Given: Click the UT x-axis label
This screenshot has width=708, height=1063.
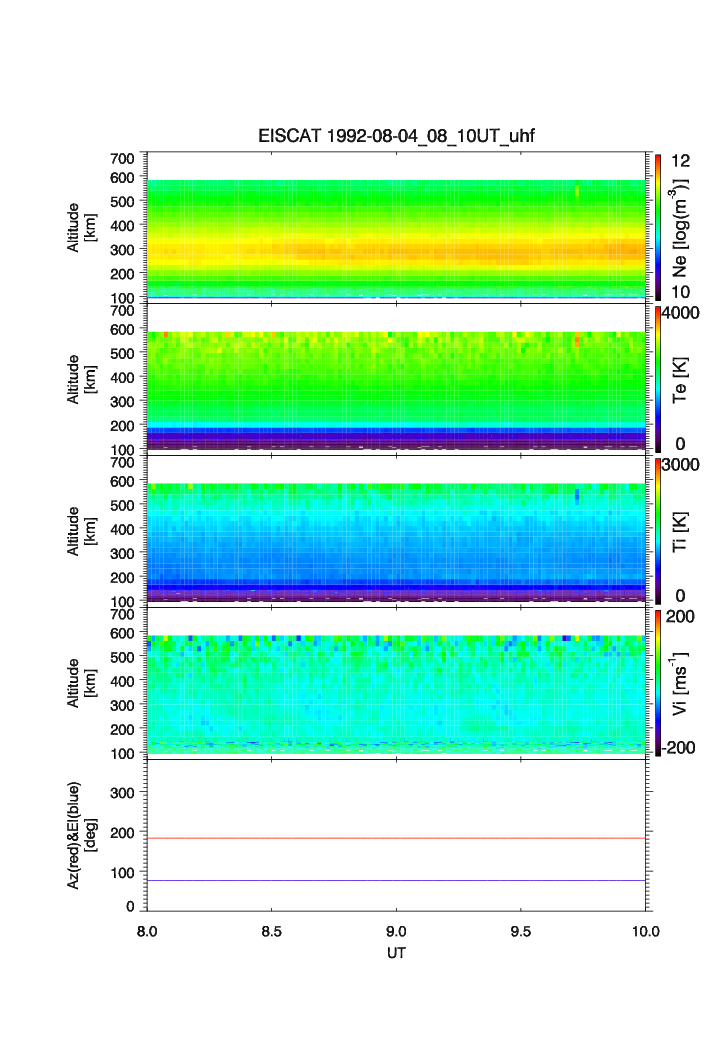Looking at the screenshot, I should tap(396, 952).
